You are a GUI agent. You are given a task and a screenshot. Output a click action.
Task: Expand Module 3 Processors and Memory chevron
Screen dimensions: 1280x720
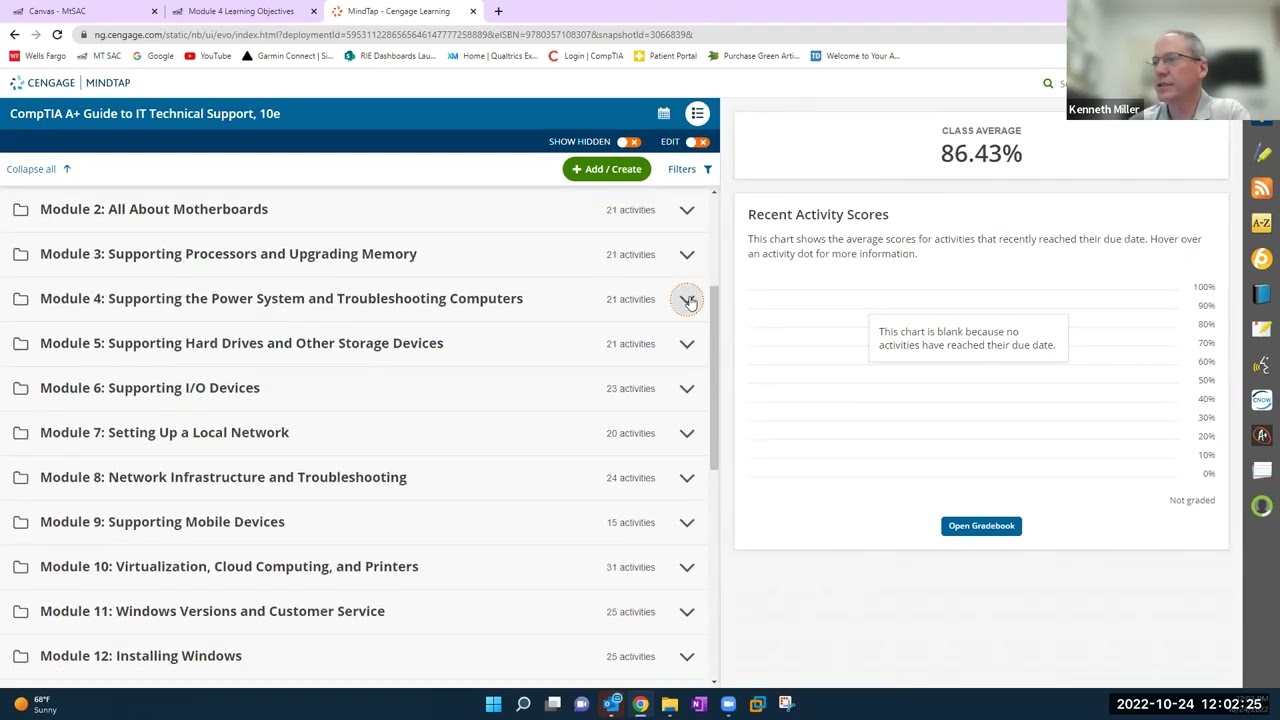pos(687,255)
